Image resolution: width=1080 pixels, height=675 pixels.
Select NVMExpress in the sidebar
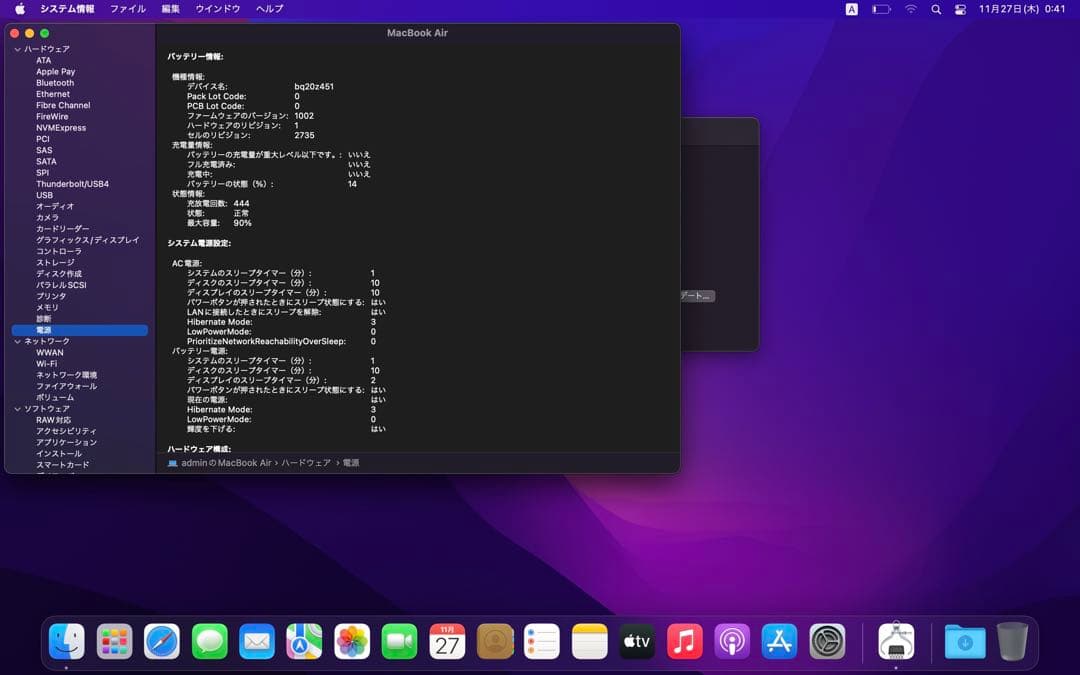[x=61, y=128]
